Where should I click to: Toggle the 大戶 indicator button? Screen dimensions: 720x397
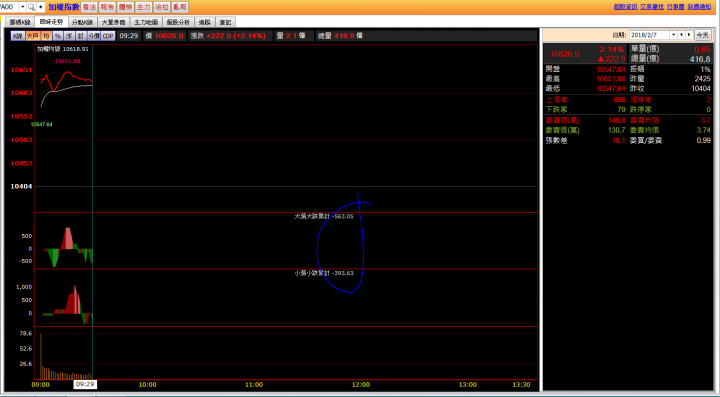click(33, 36)
